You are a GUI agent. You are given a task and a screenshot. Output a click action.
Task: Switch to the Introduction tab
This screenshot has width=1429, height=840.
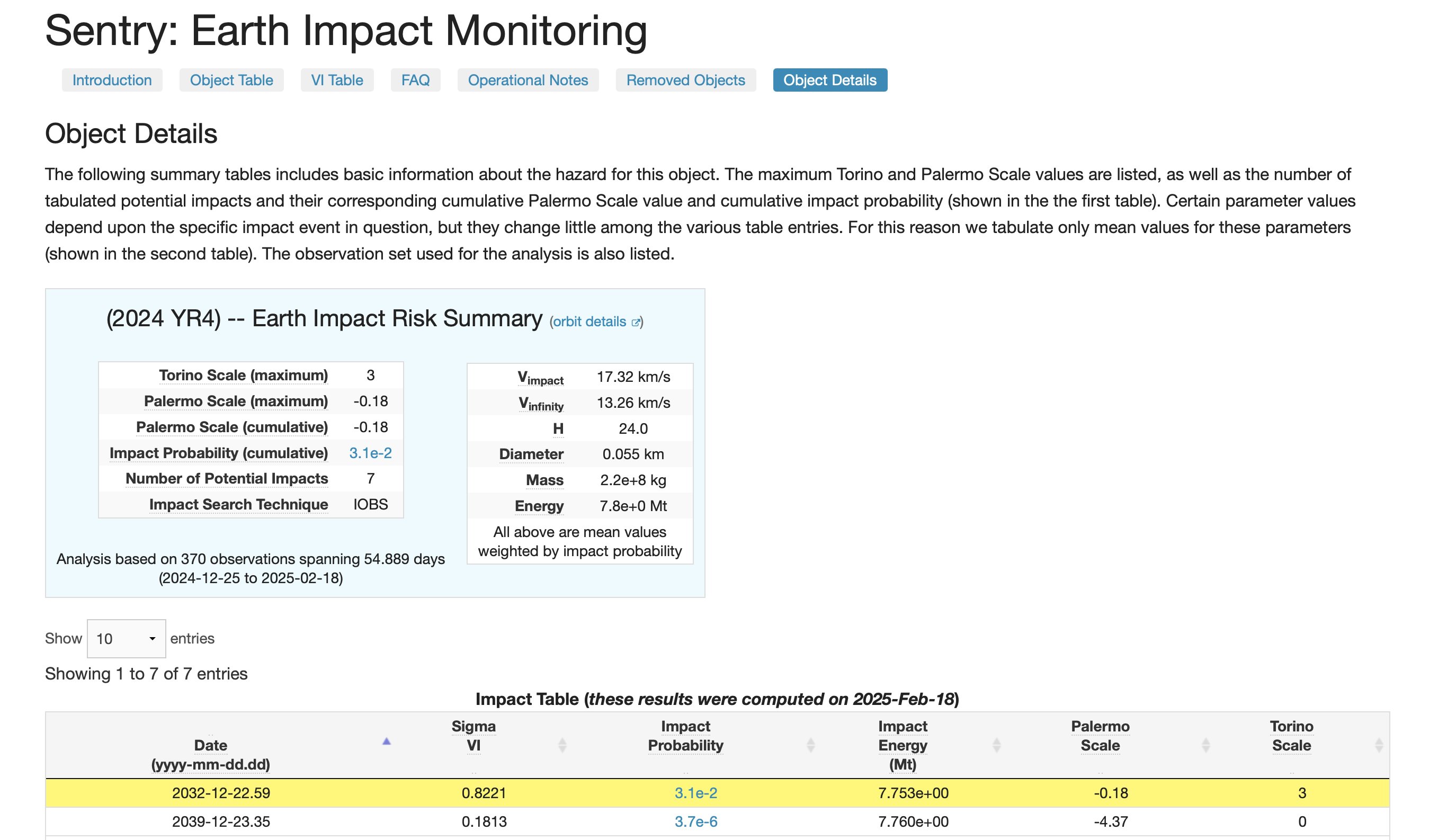[x=112, y=80]
